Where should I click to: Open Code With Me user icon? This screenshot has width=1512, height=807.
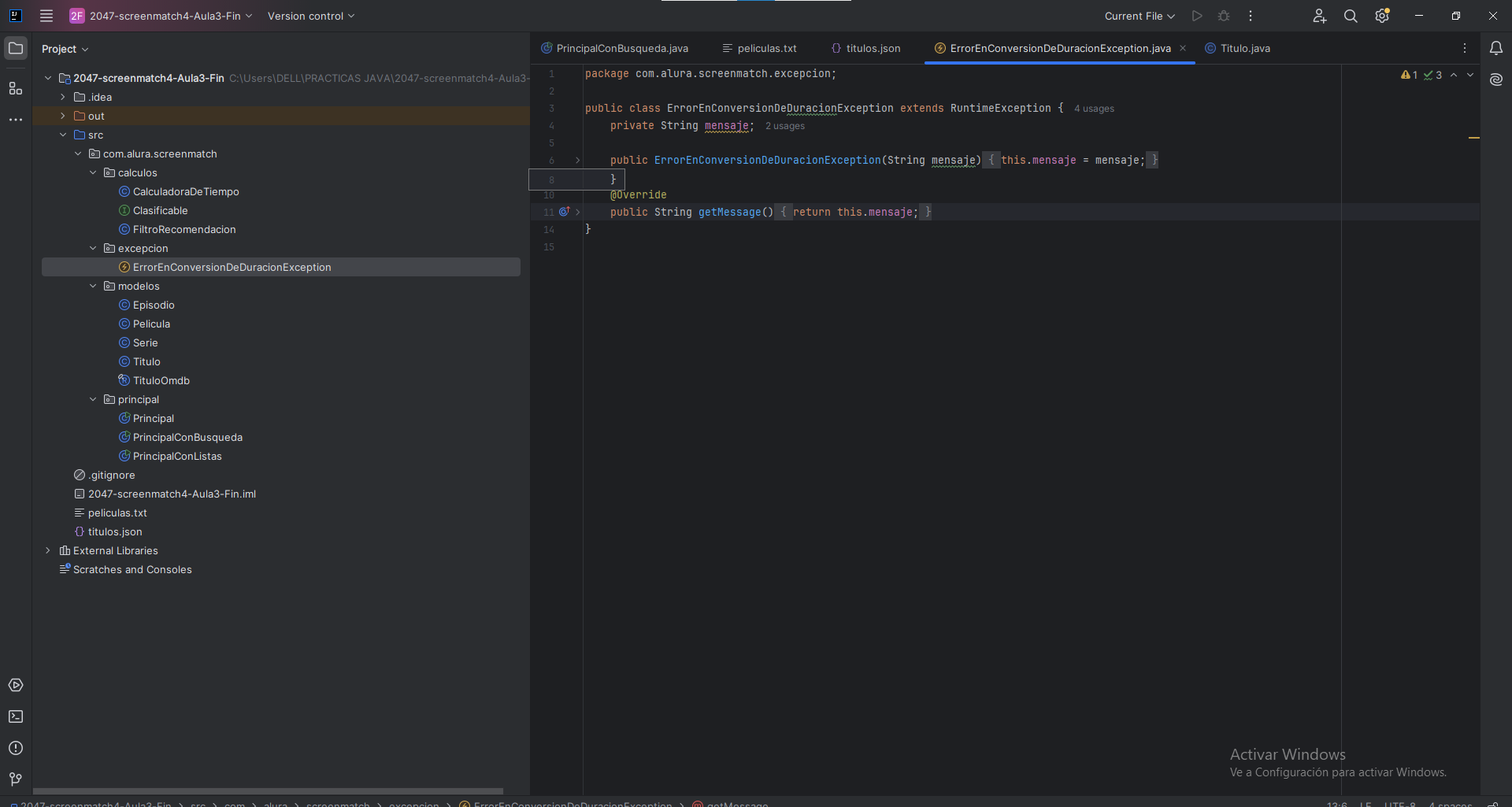[x=1320, y=16]
